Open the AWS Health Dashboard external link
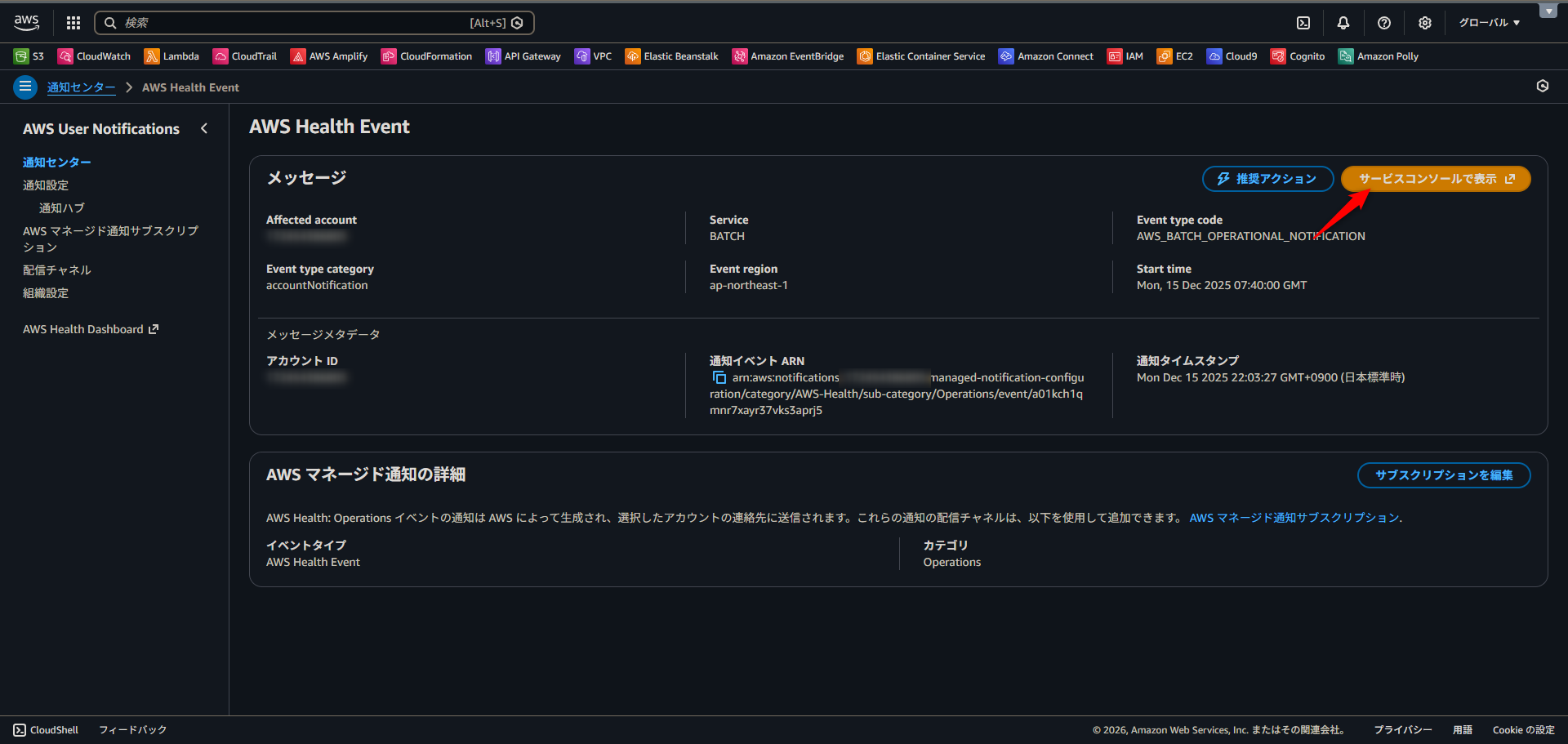This screenshot has height=744, width=1568. [91, 329]
